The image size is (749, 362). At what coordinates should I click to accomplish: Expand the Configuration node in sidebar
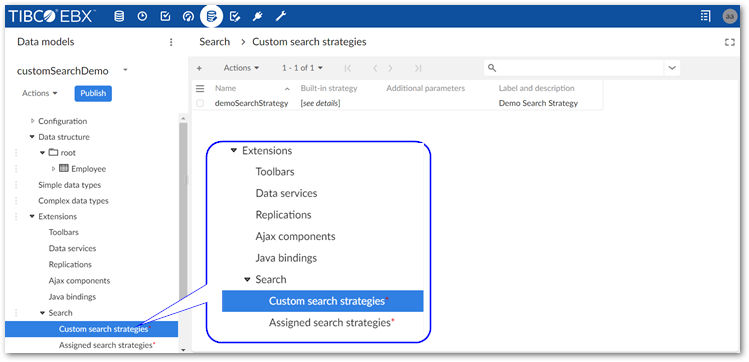(x=32, y=121)
